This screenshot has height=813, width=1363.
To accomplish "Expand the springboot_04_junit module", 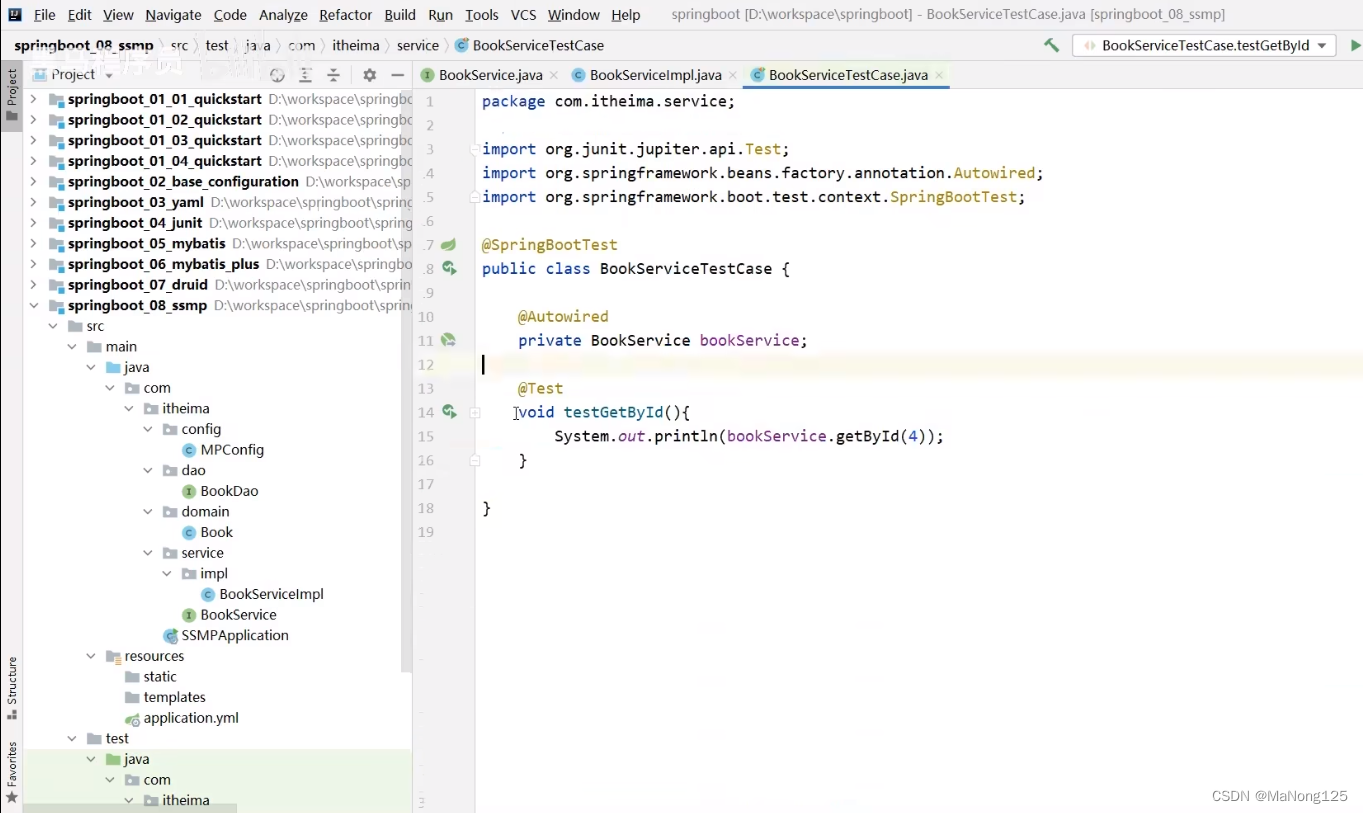I will (x=34, y=223).
